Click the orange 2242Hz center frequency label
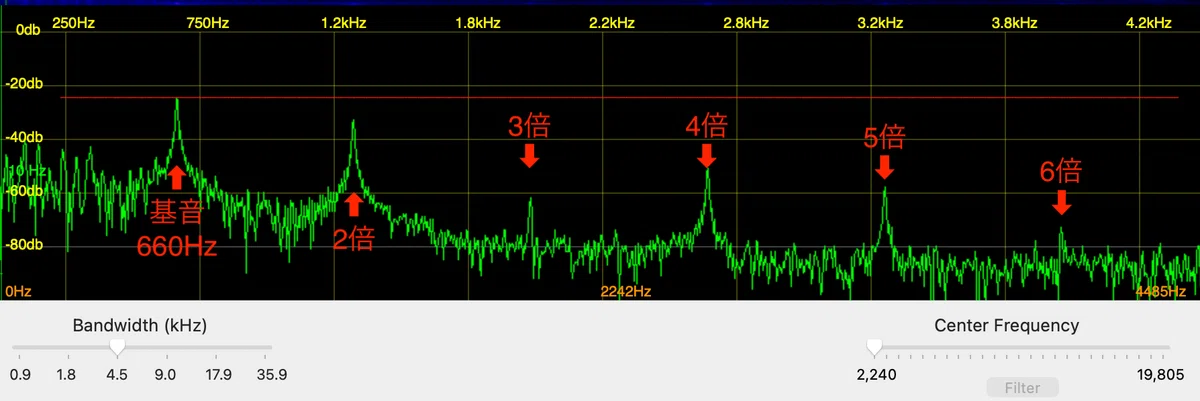This screenshot has width=1200, height=401. tap(626, 291)
